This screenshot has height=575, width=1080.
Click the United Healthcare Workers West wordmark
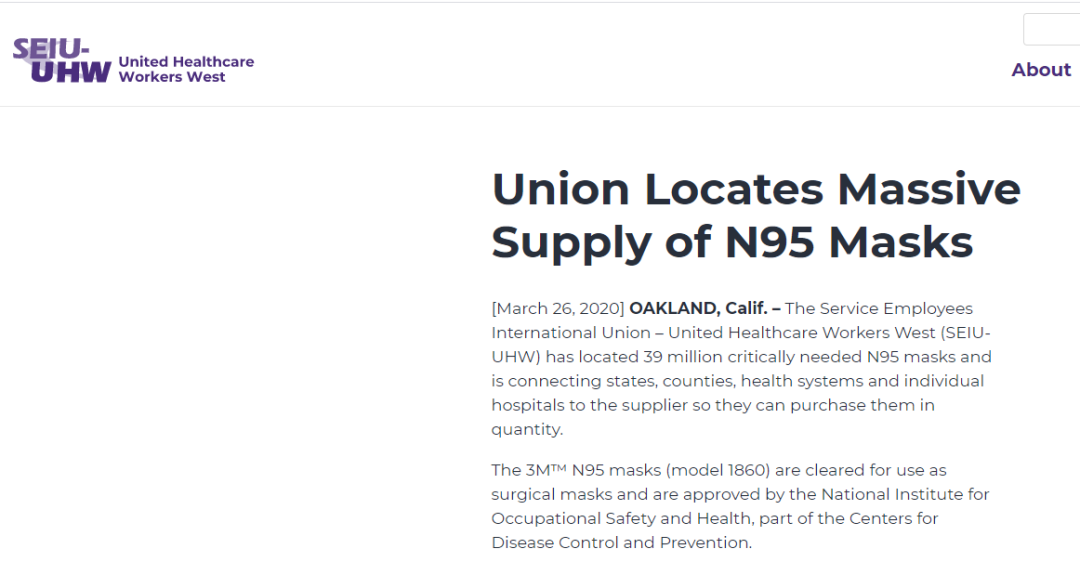(186, 69)
